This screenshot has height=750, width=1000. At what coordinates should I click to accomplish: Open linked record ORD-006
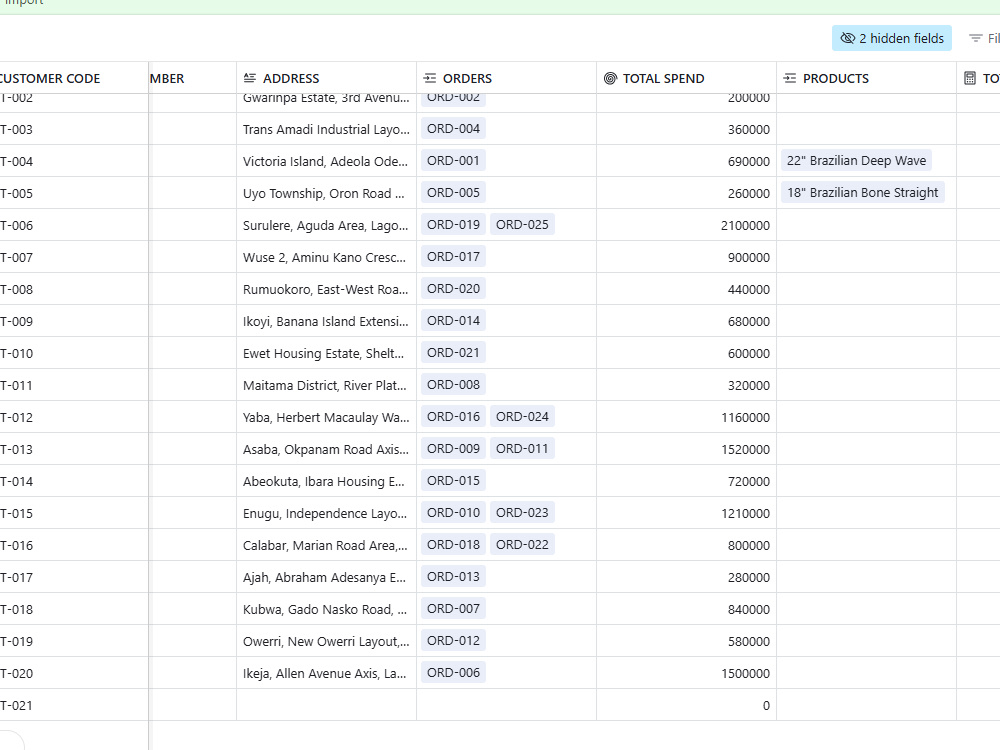point(453,672)
